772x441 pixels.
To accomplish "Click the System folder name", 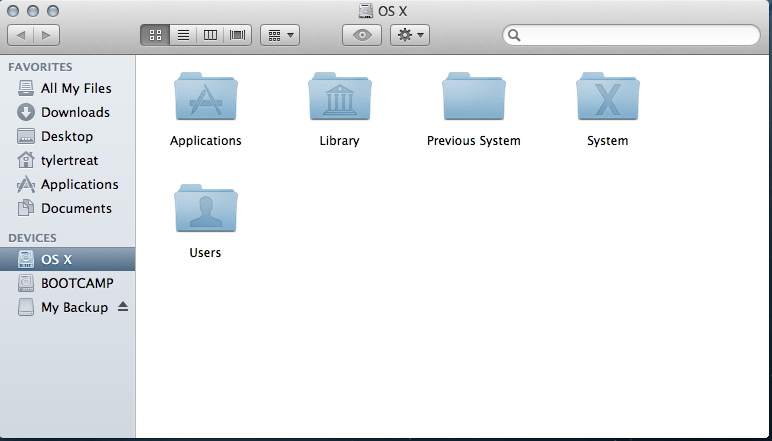I will click(x=608, y=141).
